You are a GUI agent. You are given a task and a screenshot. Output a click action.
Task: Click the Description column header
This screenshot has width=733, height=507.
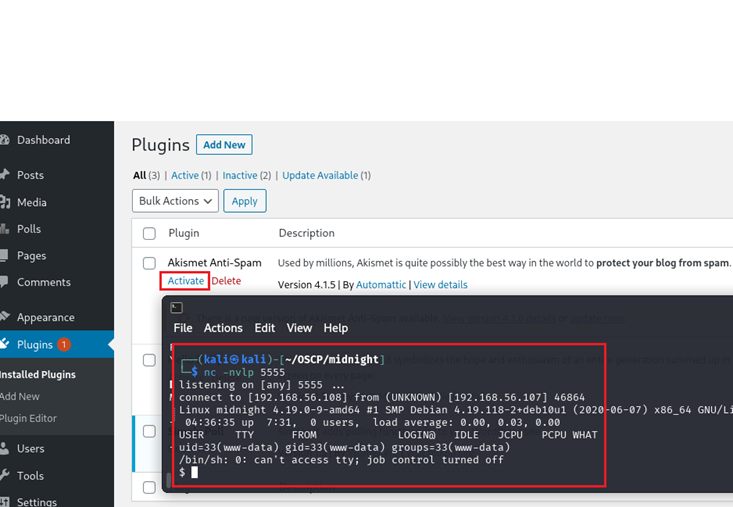[307, 233]
